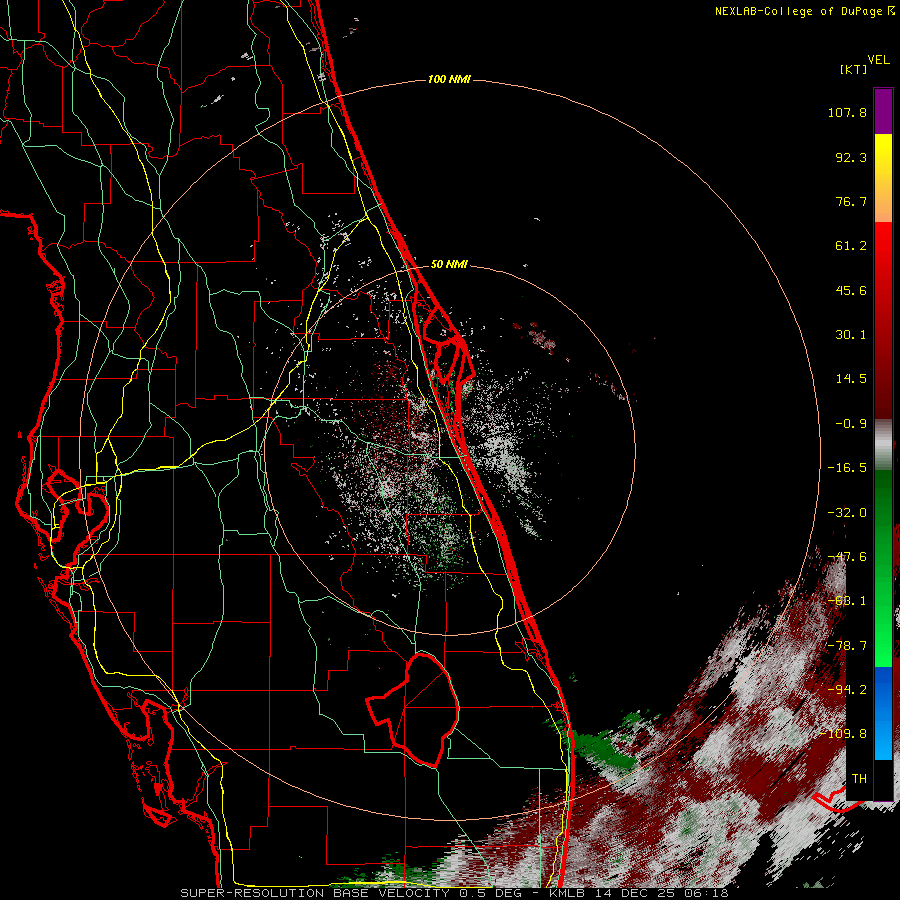Image resolution: width=900 pixels, height=900 pixels.
Task: Select the -109.8 velocity scale value
Action: (843, 734)
